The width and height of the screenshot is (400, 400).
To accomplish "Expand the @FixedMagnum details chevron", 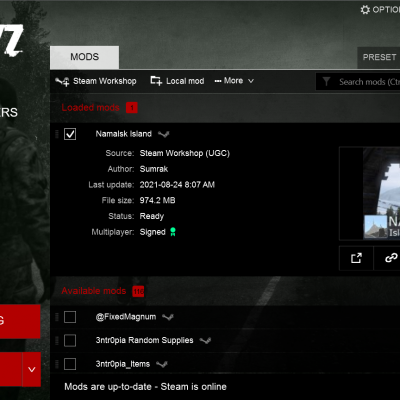I will pos(168,317).
